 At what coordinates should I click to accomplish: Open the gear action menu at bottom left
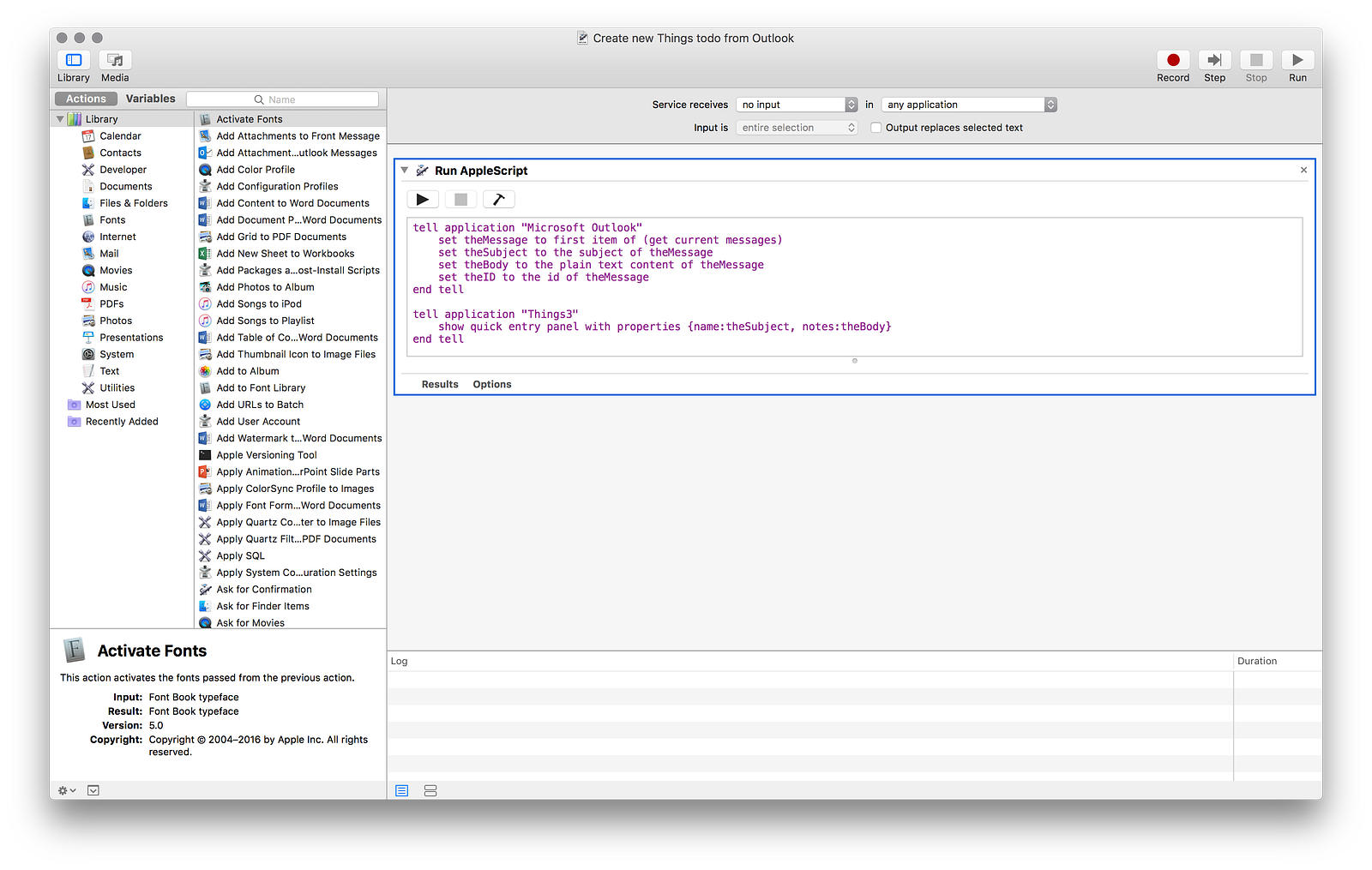[66, 790]
